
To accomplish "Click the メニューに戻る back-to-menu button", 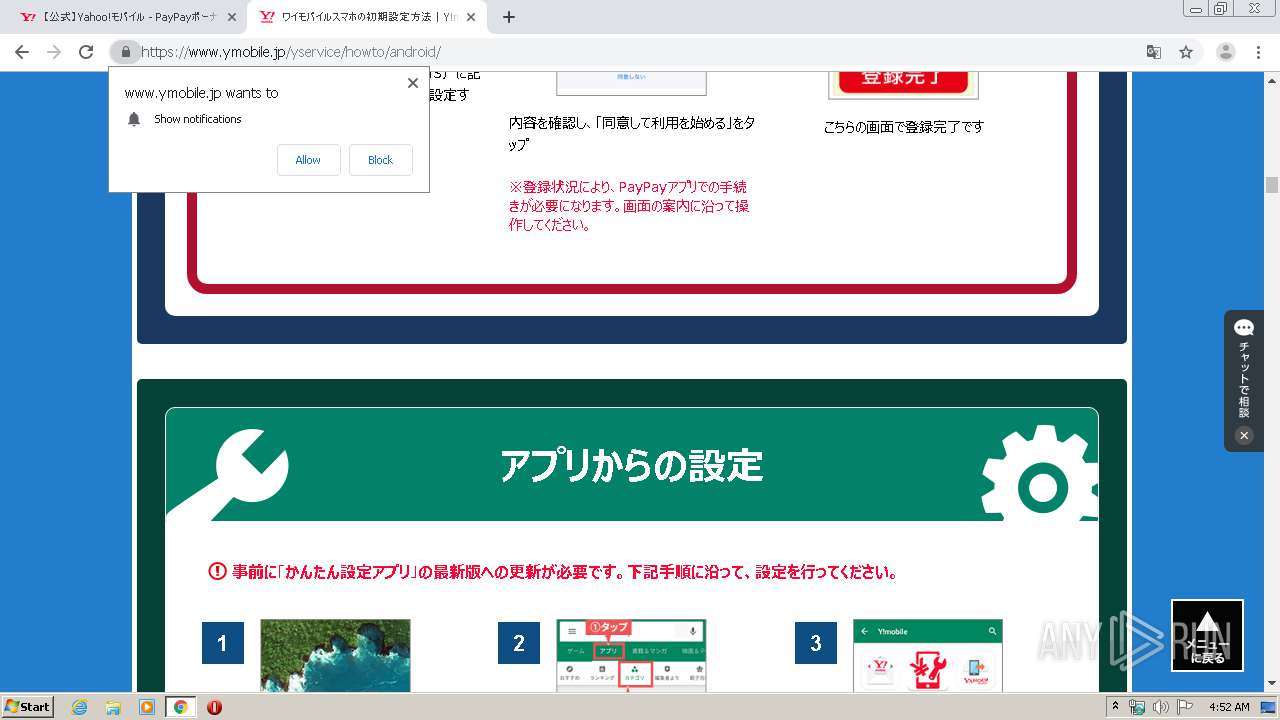I will coord(1207,635).
